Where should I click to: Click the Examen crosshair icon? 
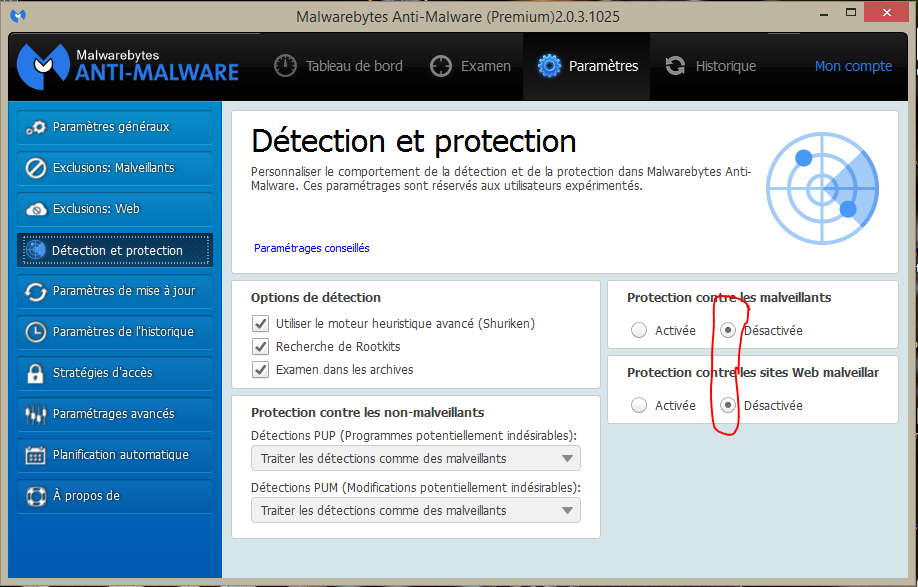tap(441, 66)
